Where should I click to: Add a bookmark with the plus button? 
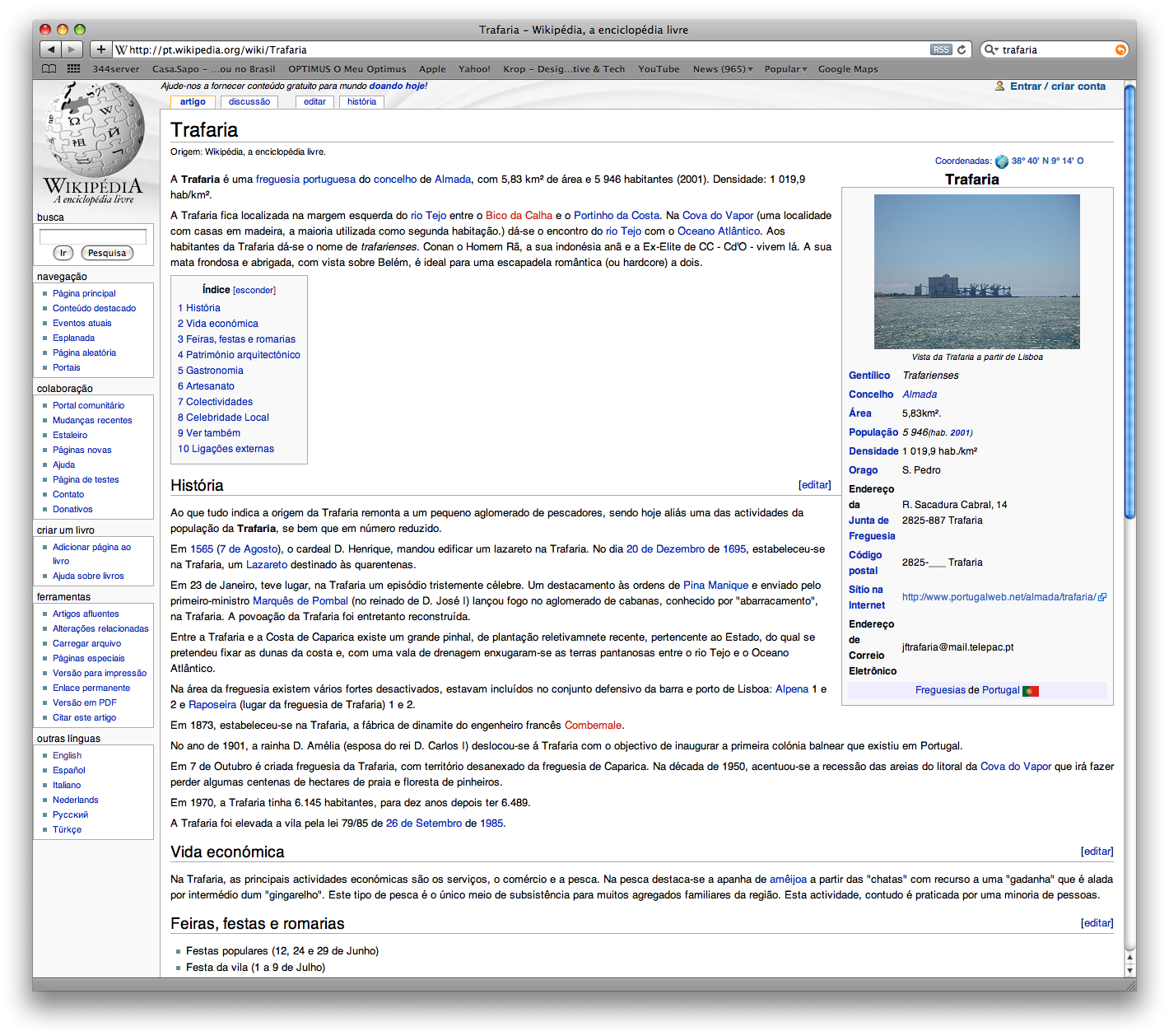pos(100,49)
